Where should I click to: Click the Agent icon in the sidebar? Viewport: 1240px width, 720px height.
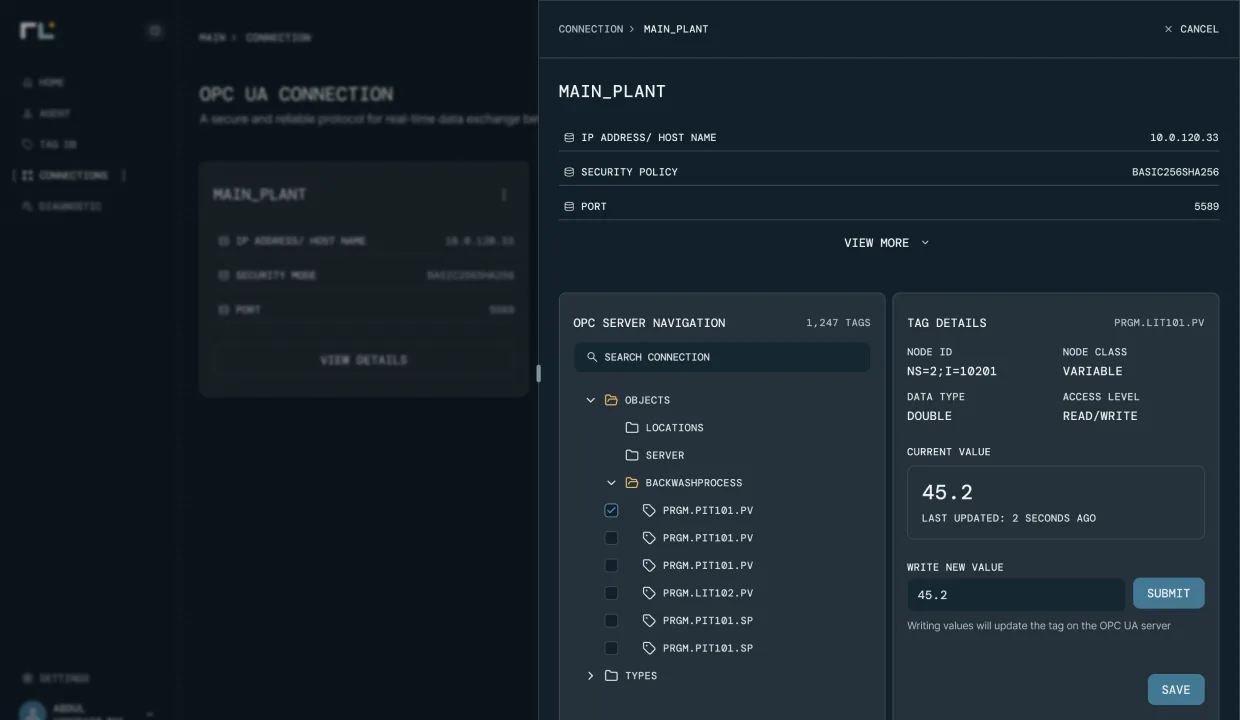click(x=28, y=113)
